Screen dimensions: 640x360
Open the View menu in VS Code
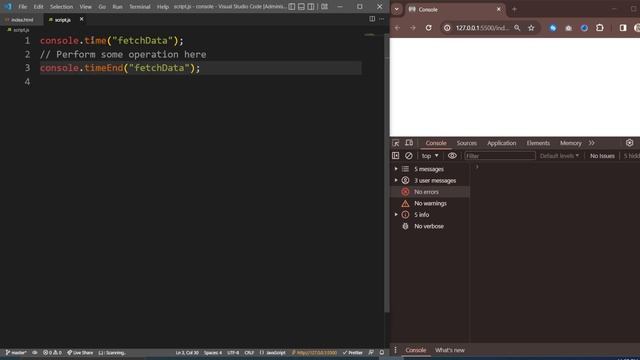coord(85,7)
